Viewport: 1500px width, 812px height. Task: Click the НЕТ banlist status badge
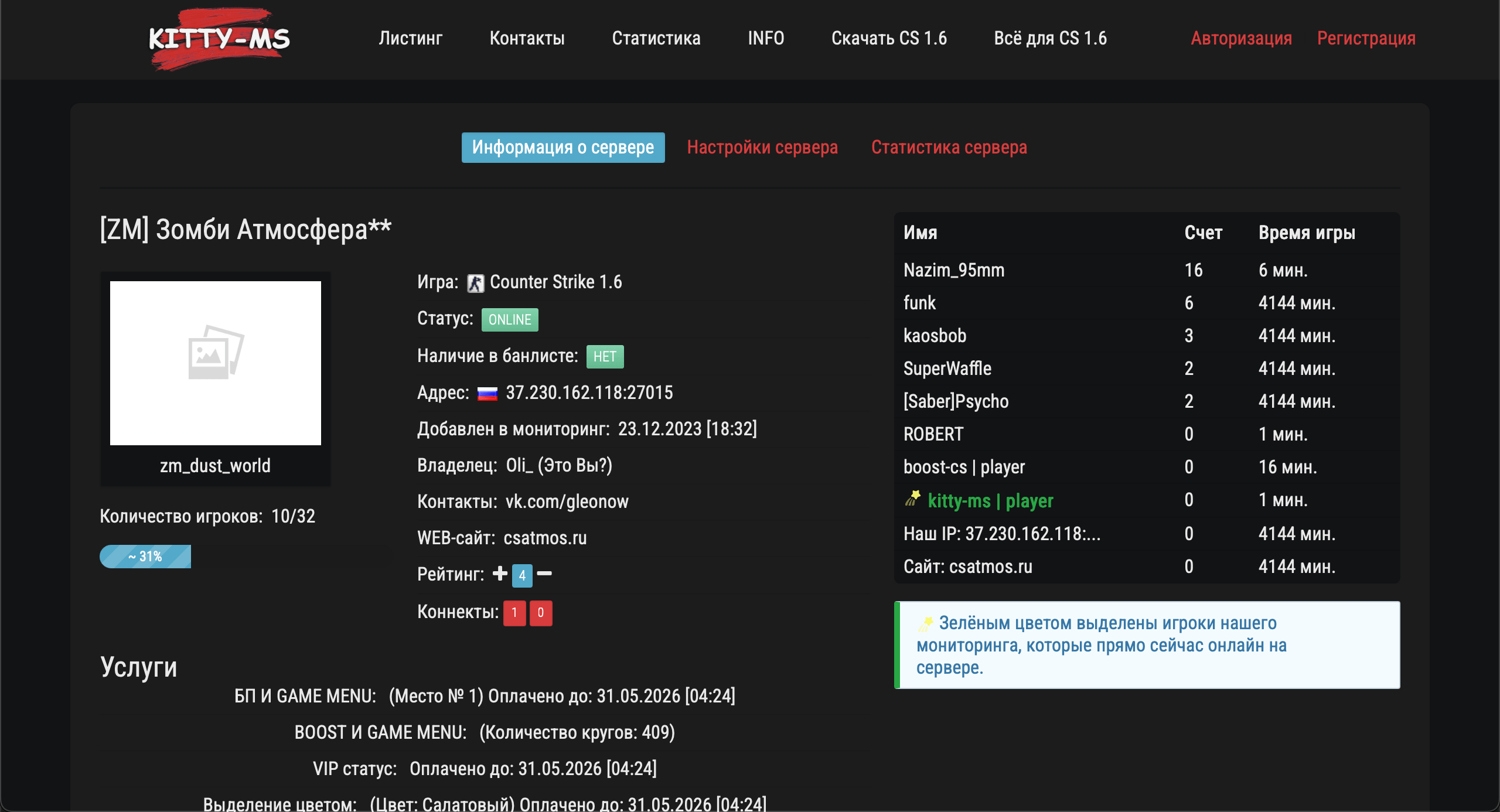[x=606, y=356]
